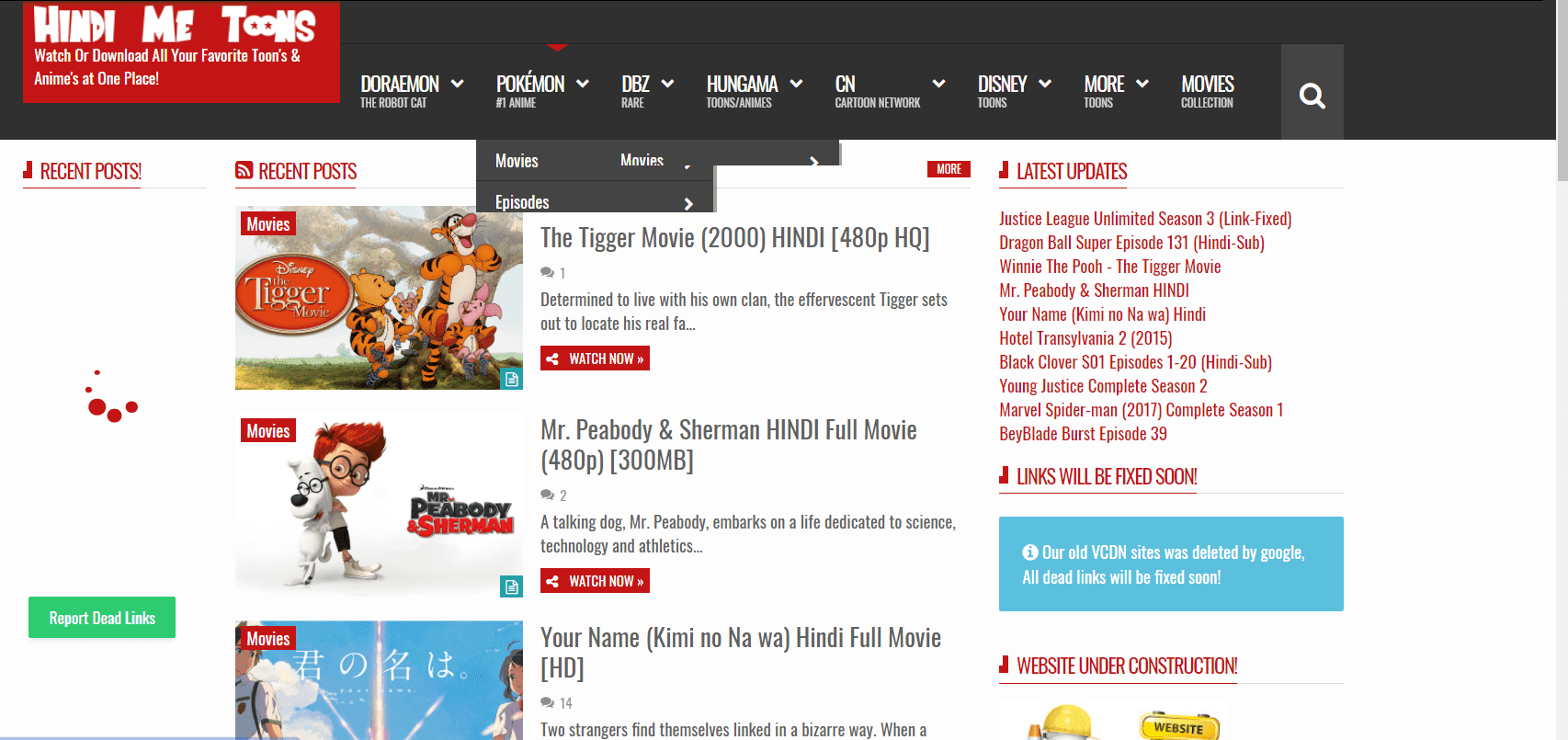The width and height of the screenshot is (1568, 740).
Task: Open BeyBlade Burst Episode 39 link
Action: click(x=1083, y=434)
